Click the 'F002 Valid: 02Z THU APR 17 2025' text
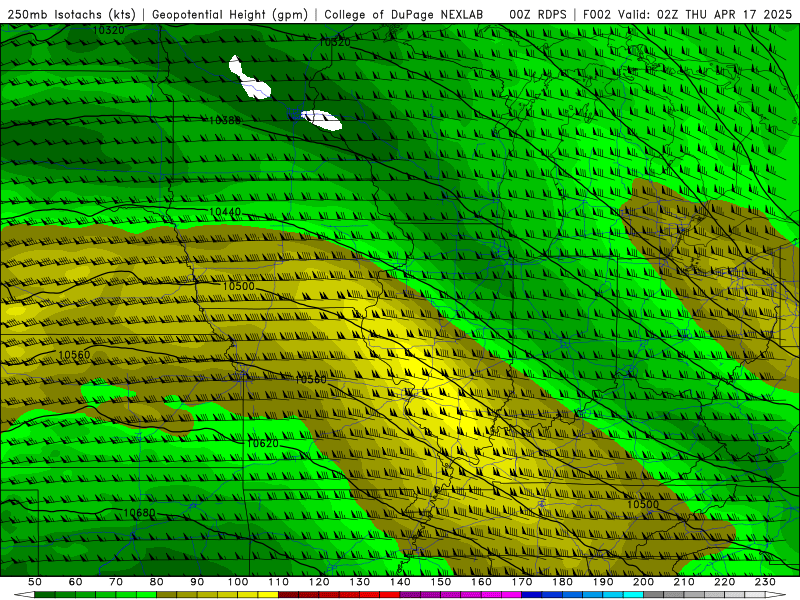 (687, 14)
